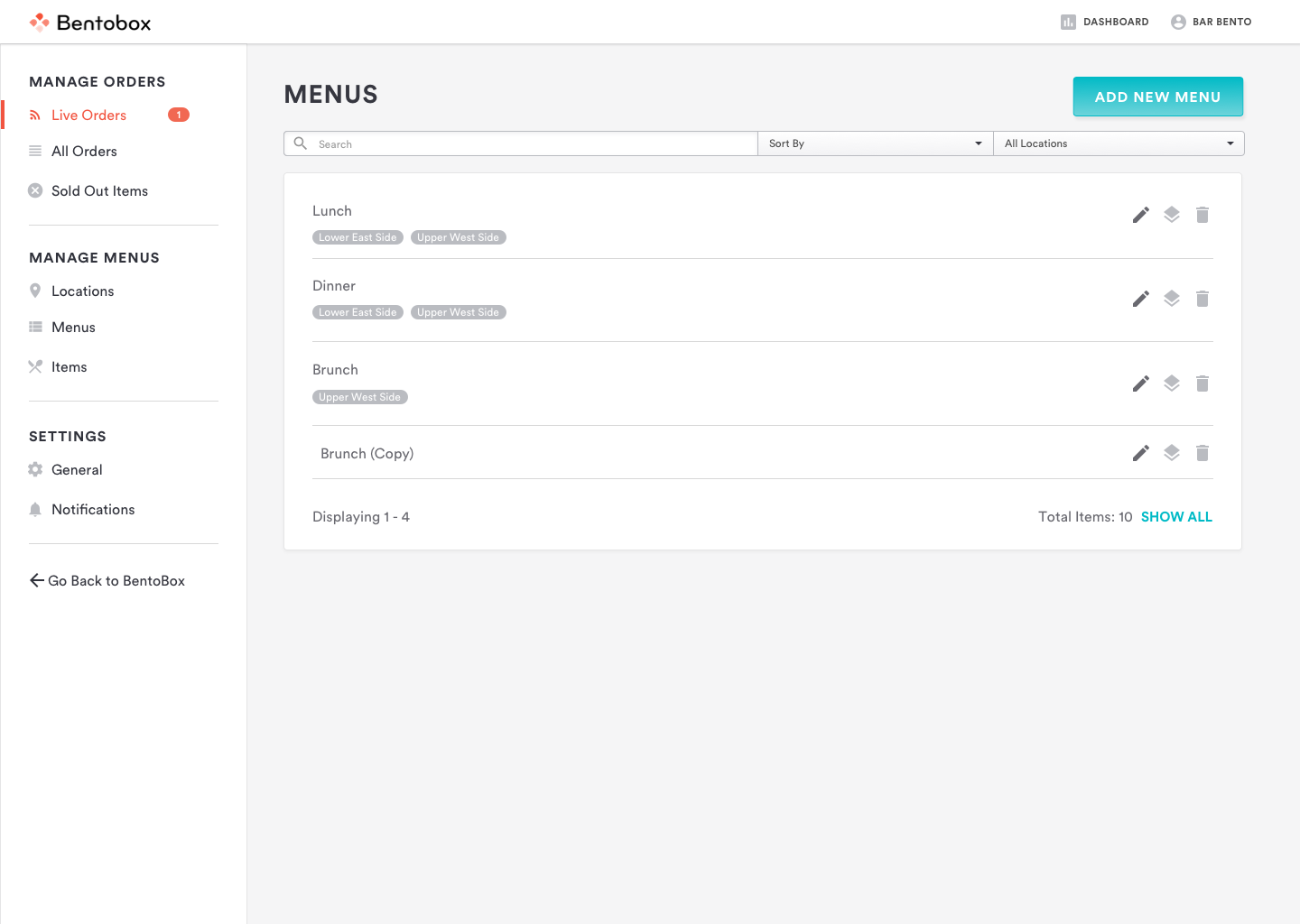Select Menus in the sidebar
Image resolution: width=1300 pixels, height=924 pixels.
point(73,327)
